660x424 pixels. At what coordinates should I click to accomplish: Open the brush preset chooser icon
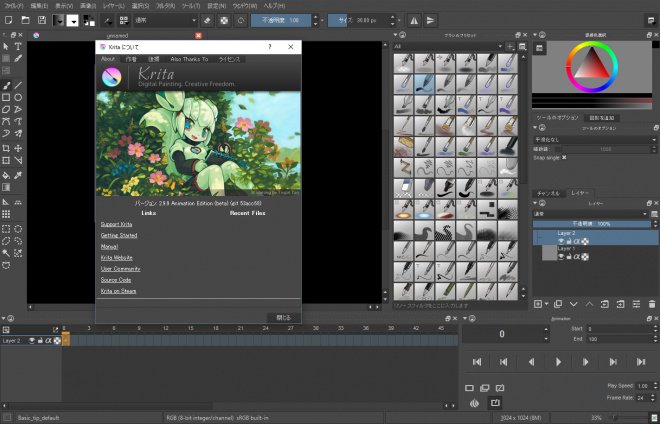124,21
